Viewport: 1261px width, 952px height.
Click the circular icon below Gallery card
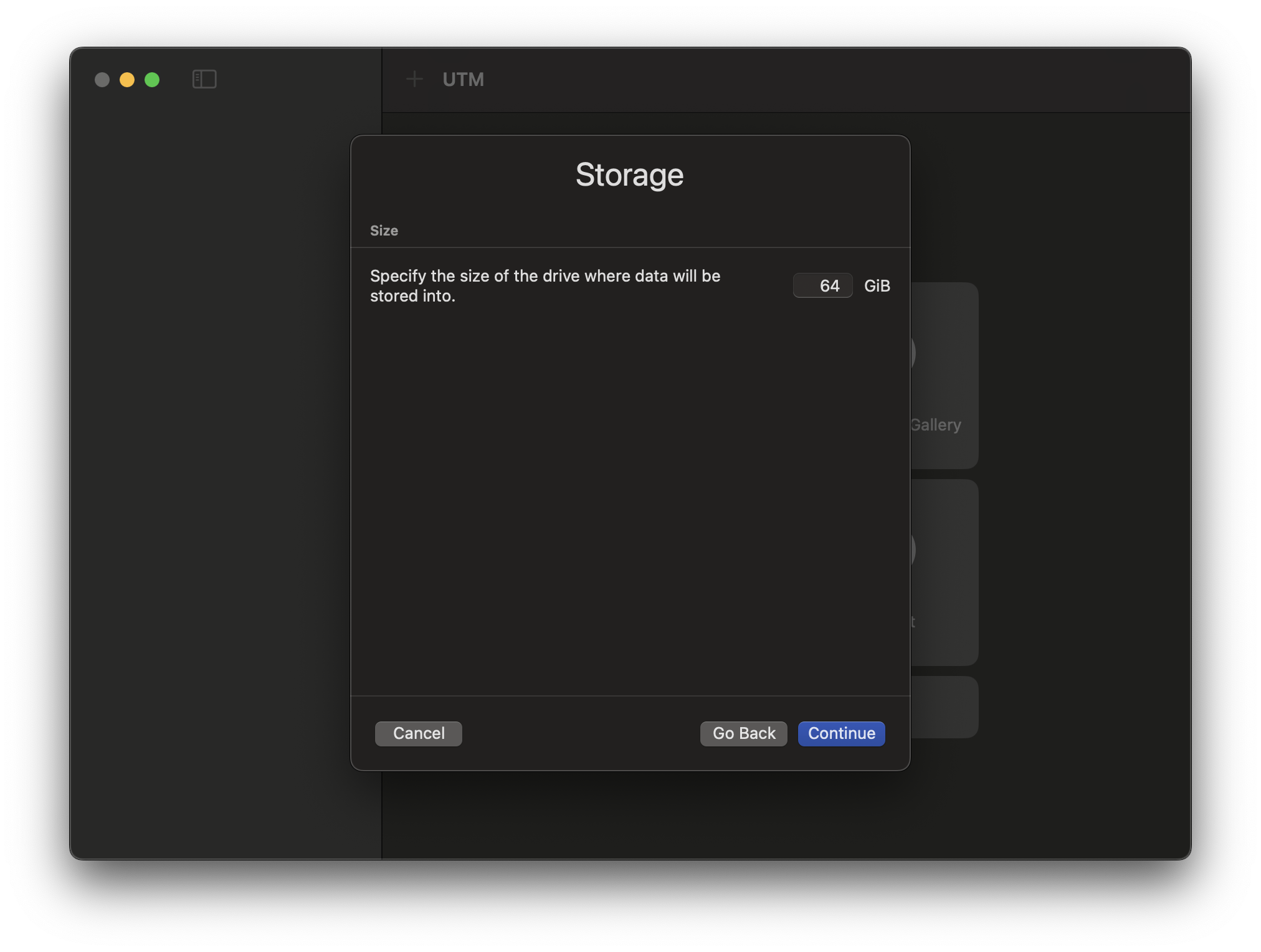(913, 550)
